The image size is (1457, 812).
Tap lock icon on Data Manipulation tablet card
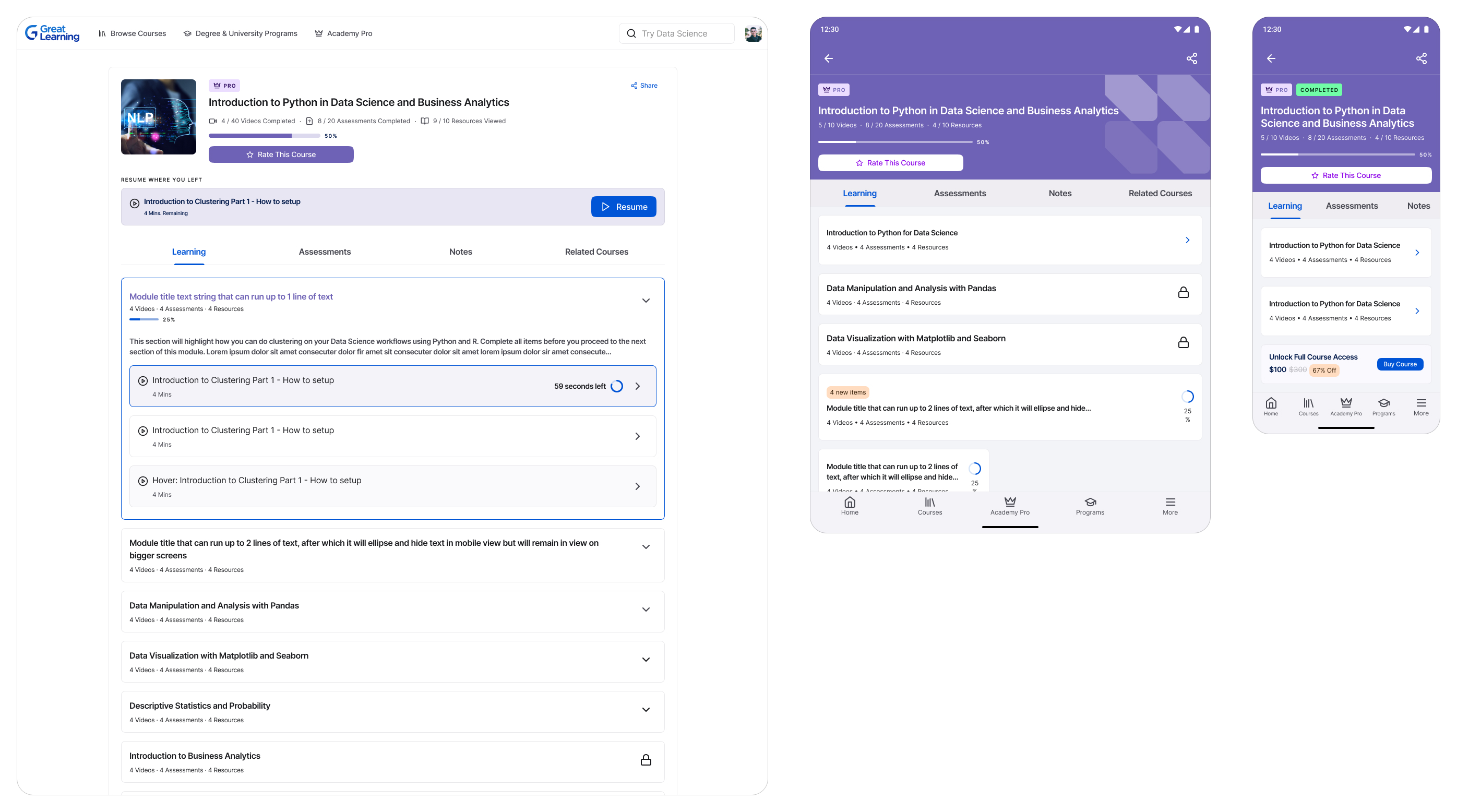pos(1183,293)
